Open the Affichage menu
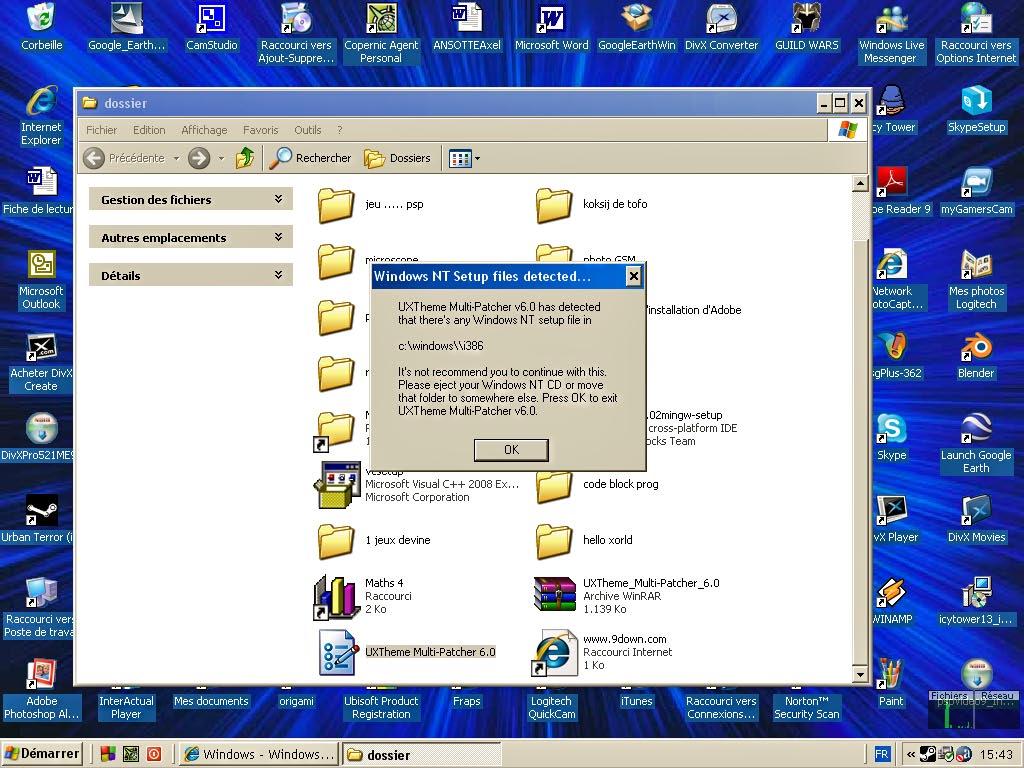 (204, 130)
